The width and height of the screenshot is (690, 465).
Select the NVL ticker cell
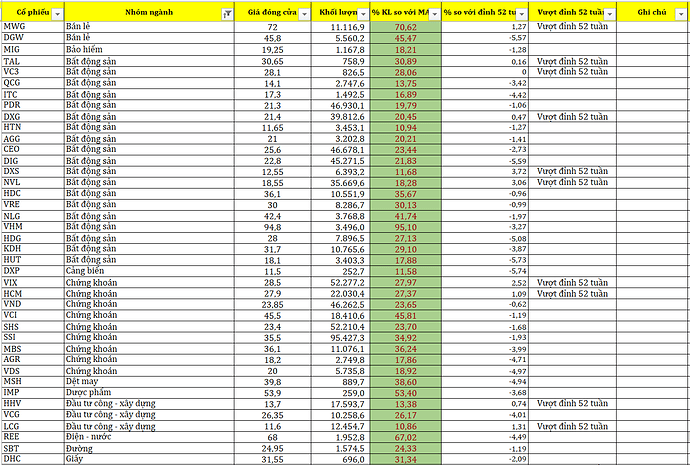click(33, 183)
